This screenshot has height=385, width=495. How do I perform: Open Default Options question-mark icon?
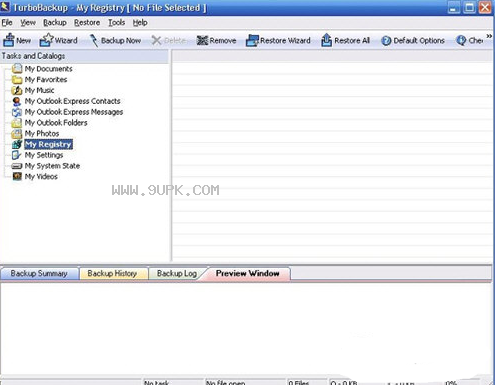pyautogui.click(x=386, y=41)
